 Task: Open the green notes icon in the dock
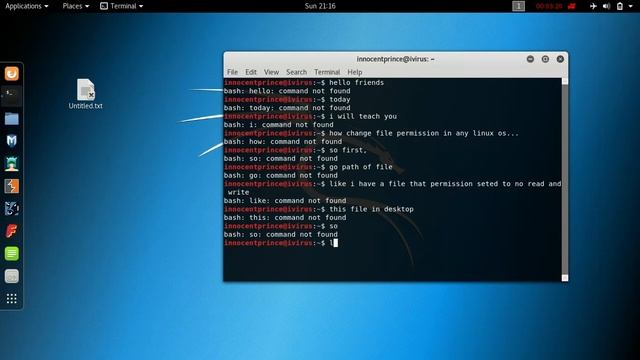coord(11,253)
